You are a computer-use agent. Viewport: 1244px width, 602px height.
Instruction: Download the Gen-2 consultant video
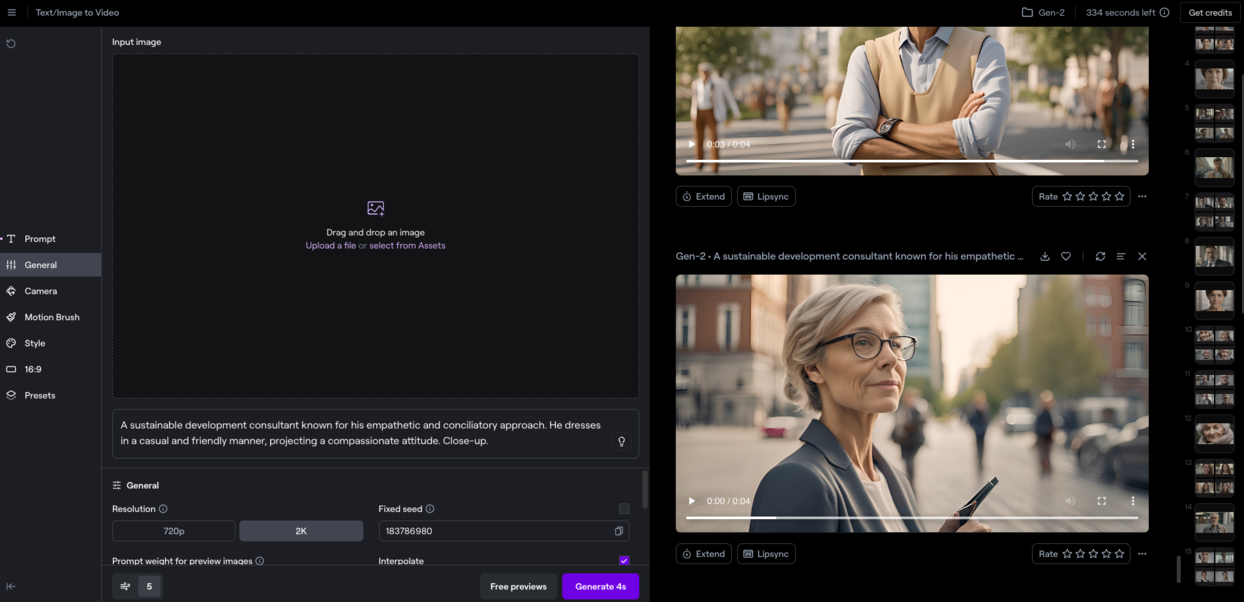click(x=1045, y=257)
